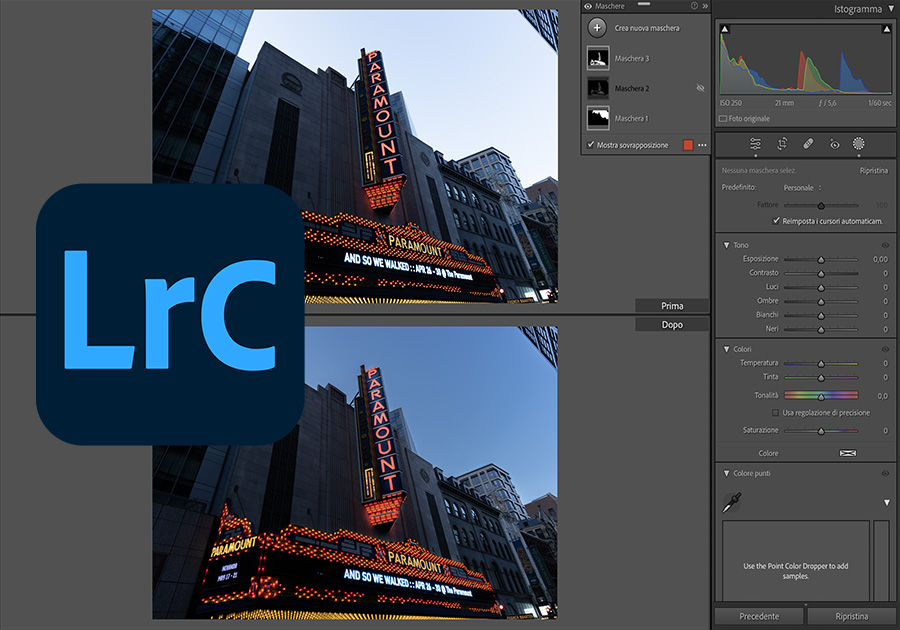Screen dimensions: 900x630
Task: Open the Predefinito Personale dropdown
Action: (x=802, y=188)
